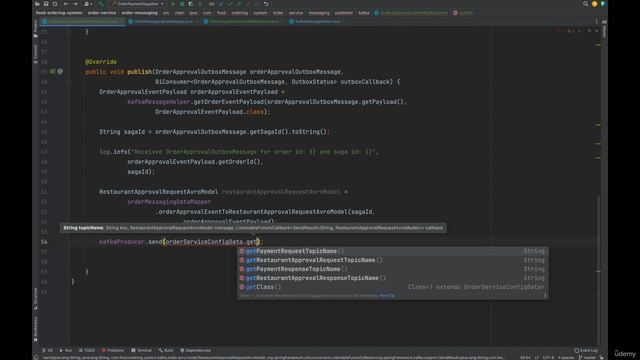Select getPaymentResponseTopicName suggestion
Viewport: 640px width, 360px height.
click(393, 269)
